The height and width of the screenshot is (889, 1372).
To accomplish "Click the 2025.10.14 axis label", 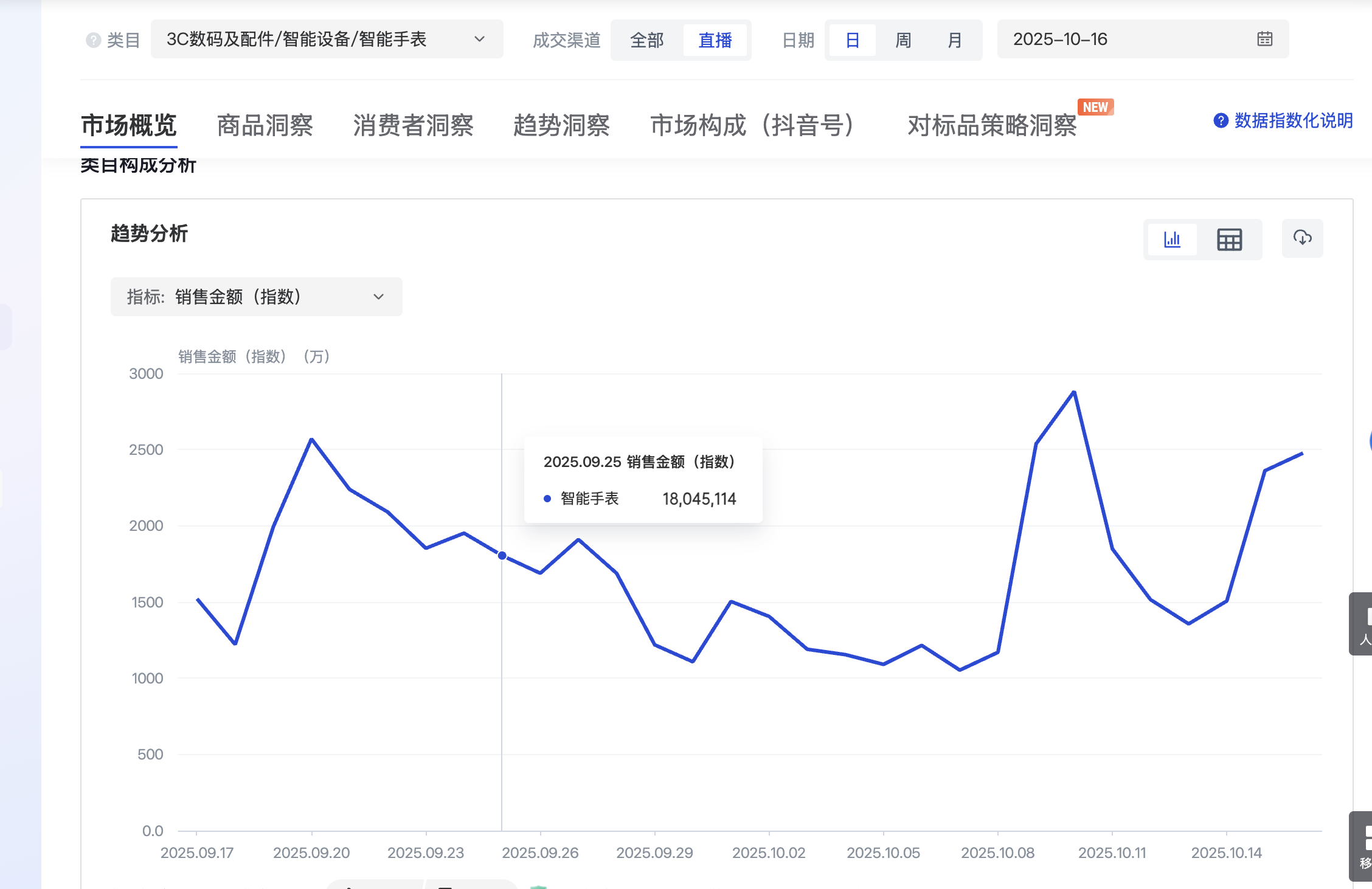I will (x=1226, y=853).
